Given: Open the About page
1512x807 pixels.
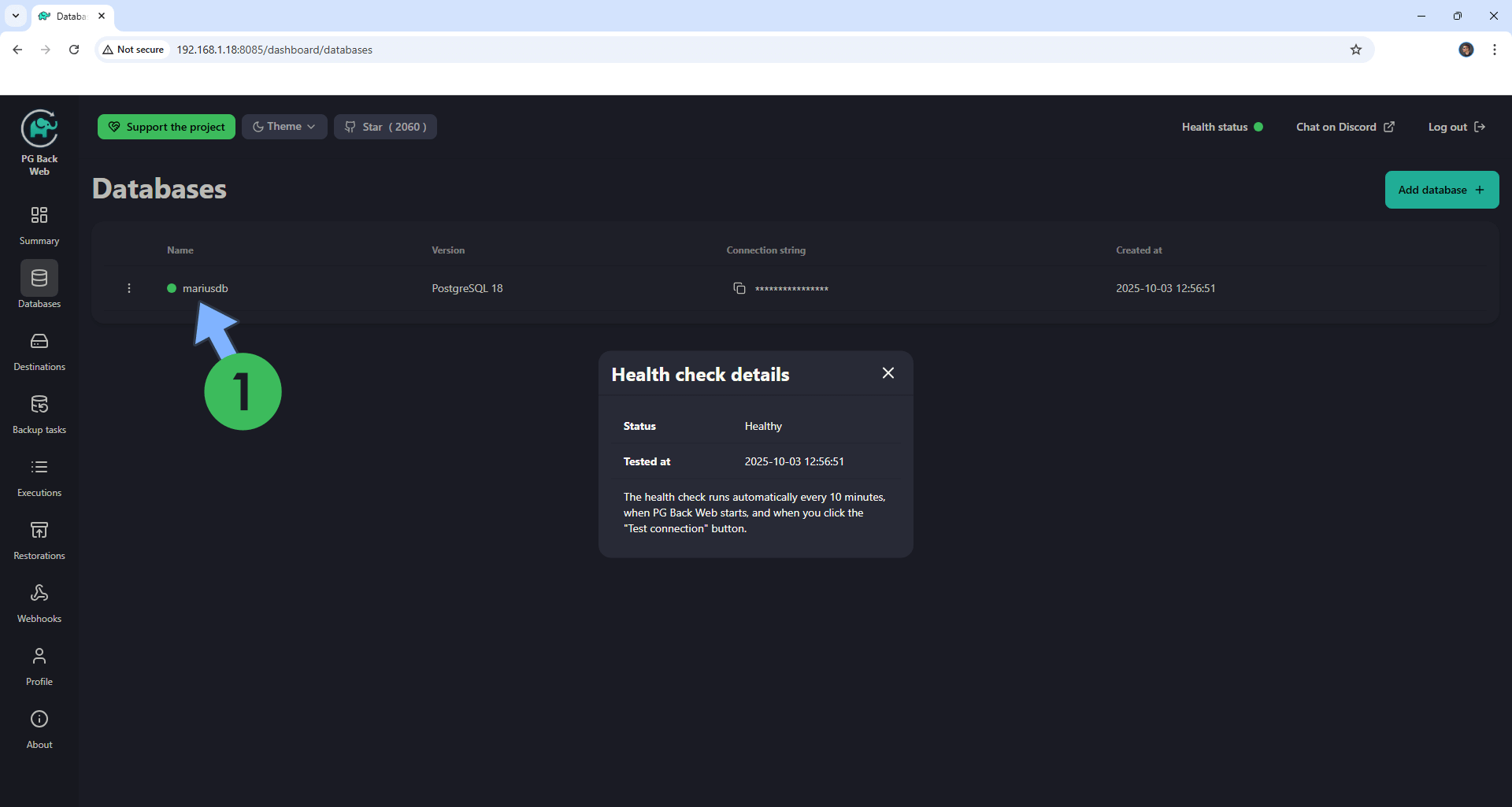Looking at the screenshot, I should (x=39, y=728).
